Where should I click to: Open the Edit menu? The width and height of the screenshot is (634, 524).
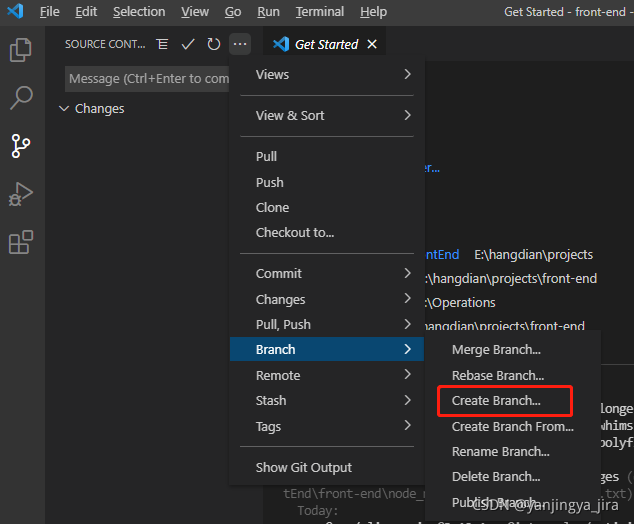(86, 12)
